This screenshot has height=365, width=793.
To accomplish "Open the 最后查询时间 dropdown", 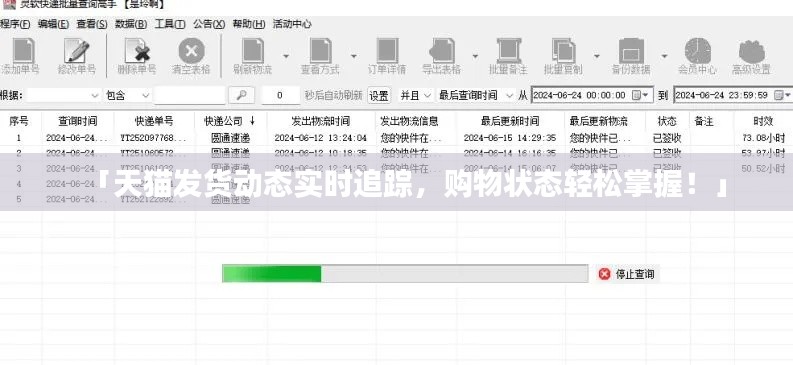I will [509, 95].
